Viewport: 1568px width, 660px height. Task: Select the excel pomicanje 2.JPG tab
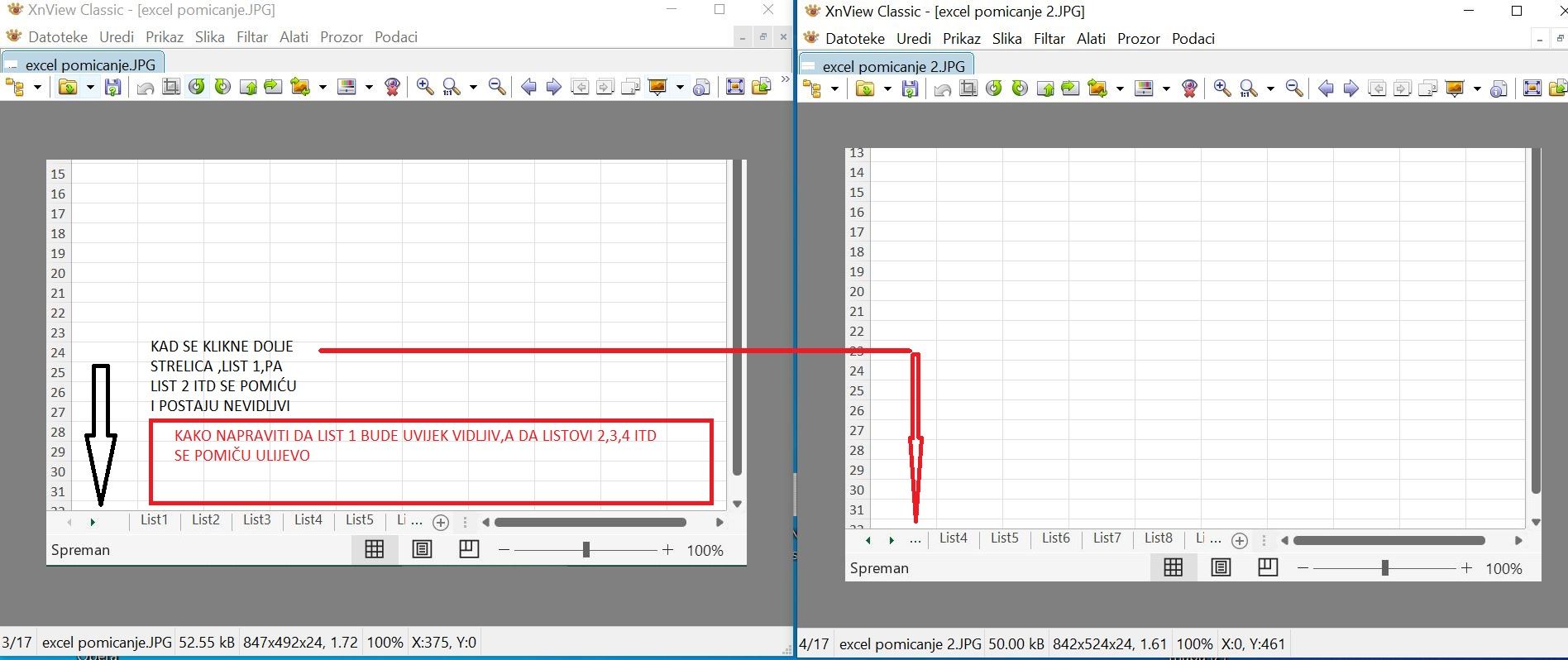(886, 66)
